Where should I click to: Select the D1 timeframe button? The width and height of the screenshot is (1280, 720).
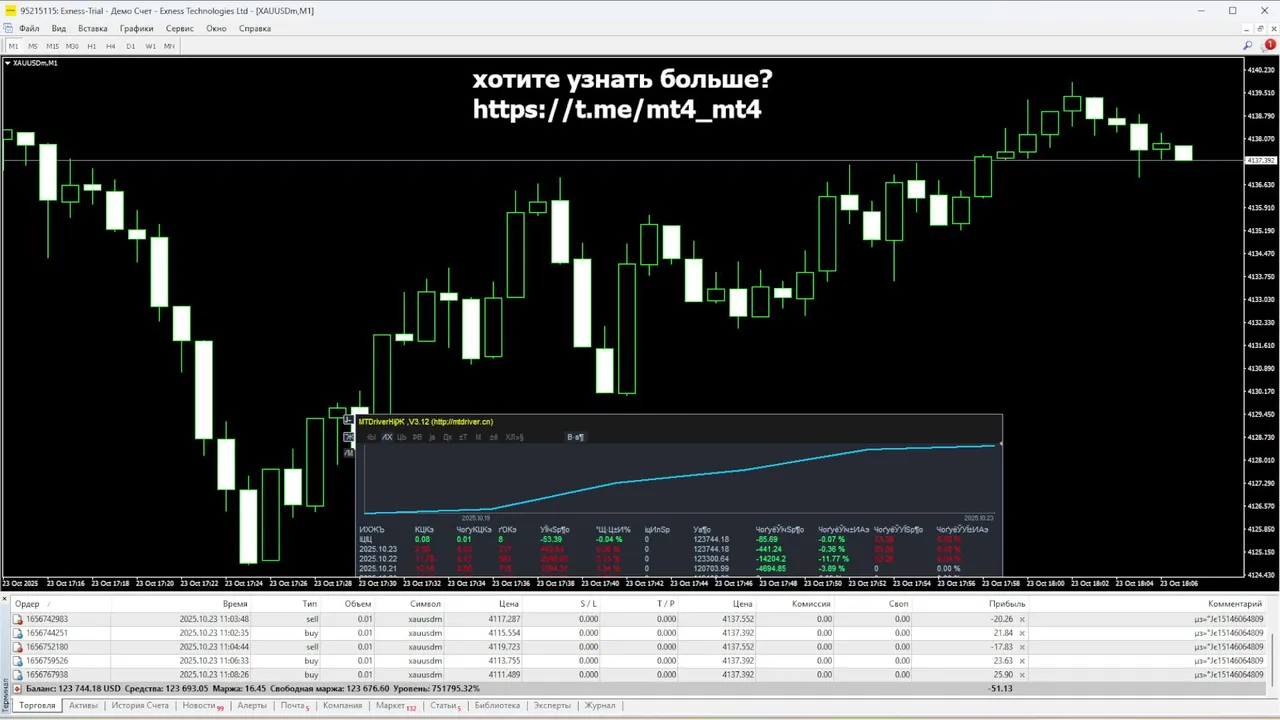click(x=130, y=46)
